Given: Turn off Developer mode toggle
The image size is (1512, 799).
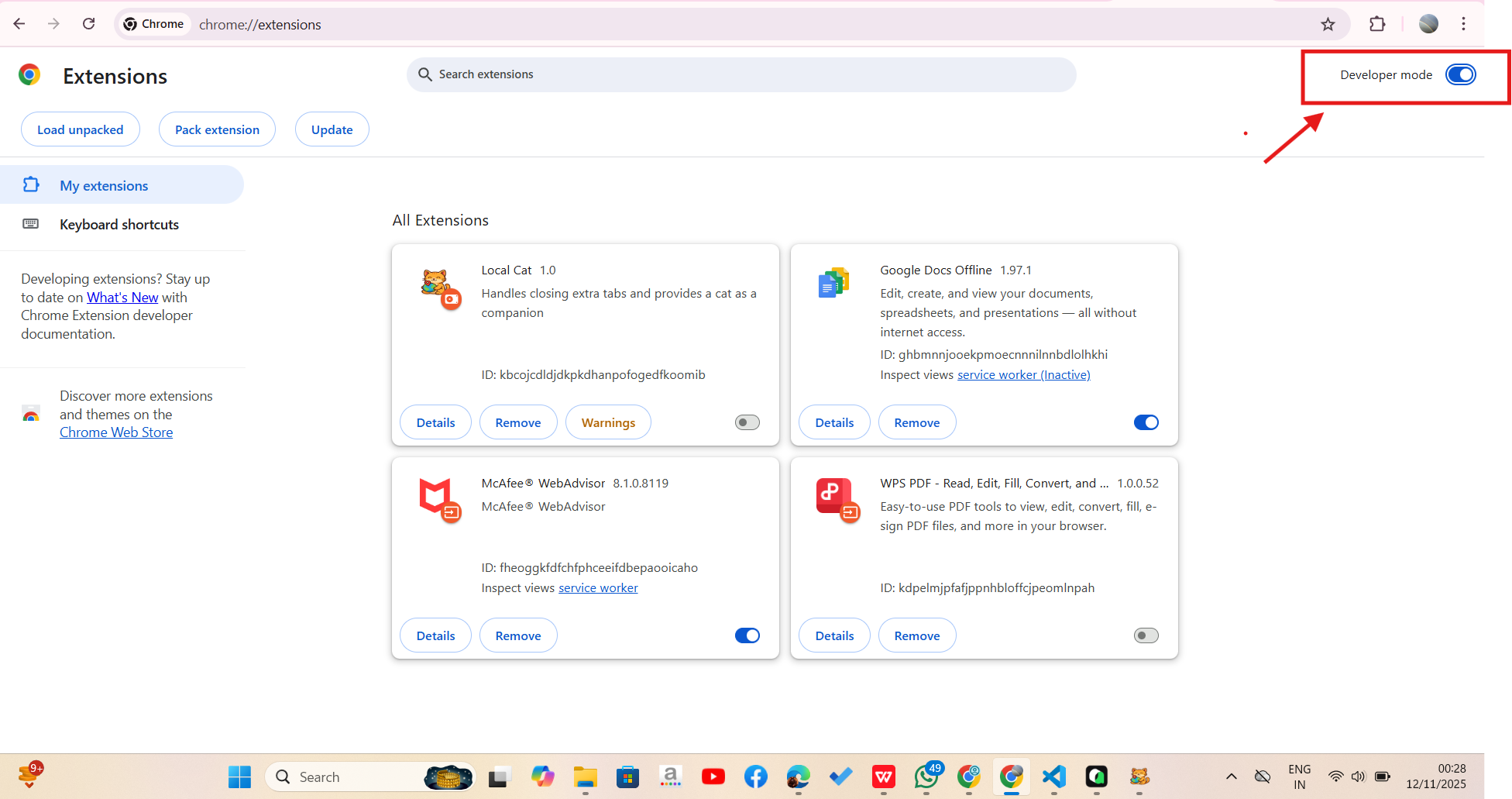Looking at the screenshot, I should coord(1460,74).
